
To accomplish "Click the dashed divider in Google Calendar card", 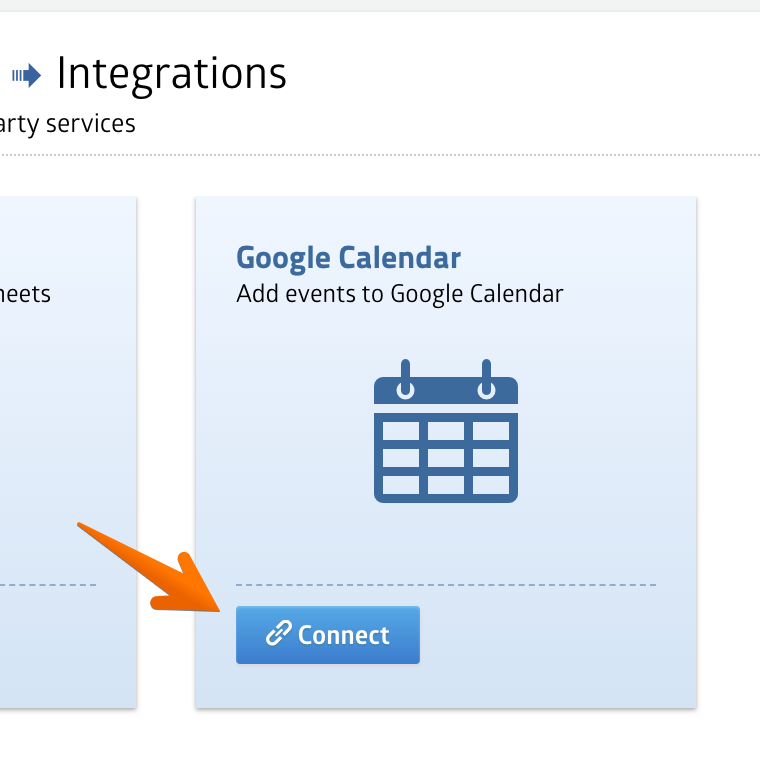I will click(x=446, y=585).
